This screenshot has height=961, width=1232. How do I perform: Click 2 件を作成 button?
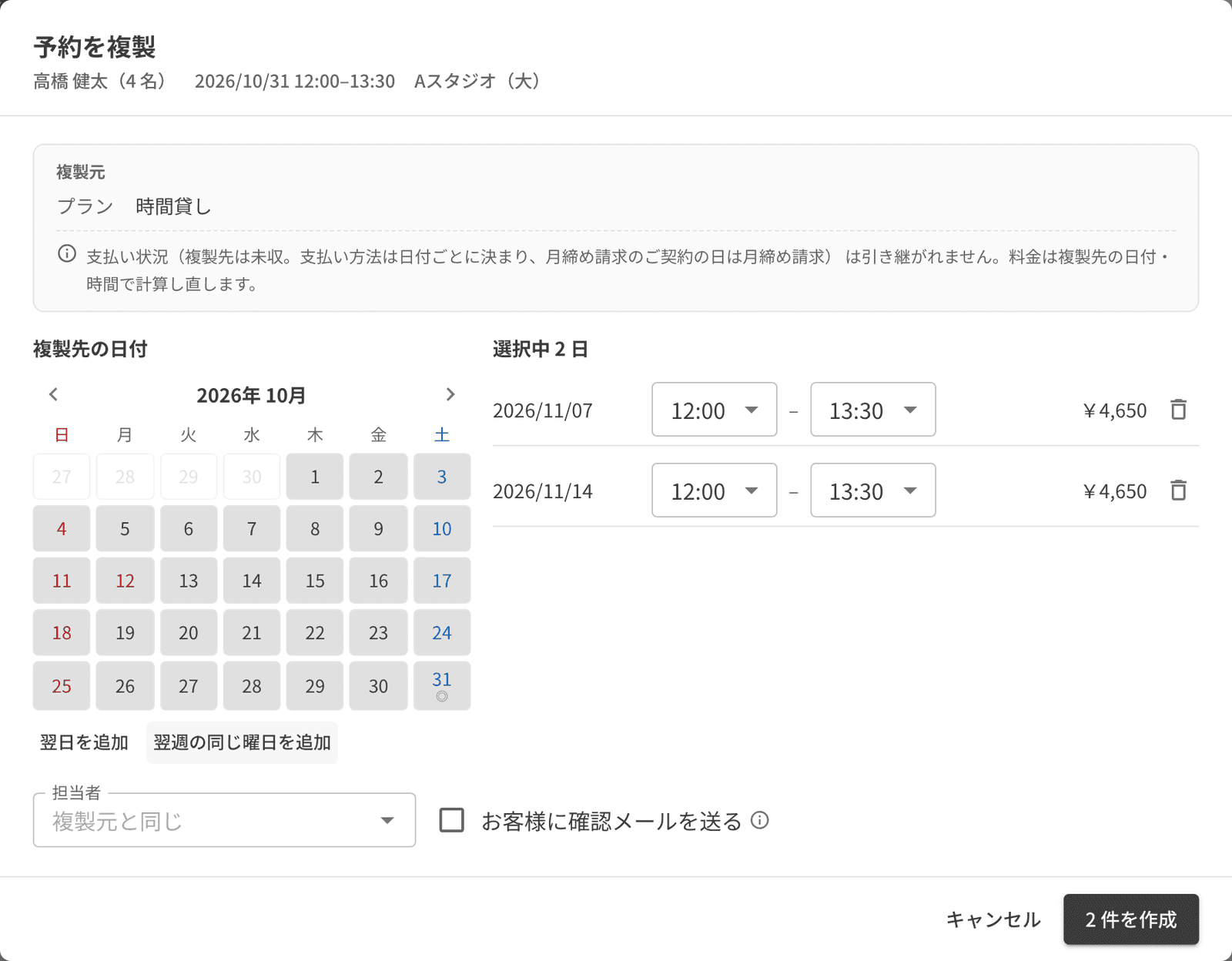tap(1131, 919)
